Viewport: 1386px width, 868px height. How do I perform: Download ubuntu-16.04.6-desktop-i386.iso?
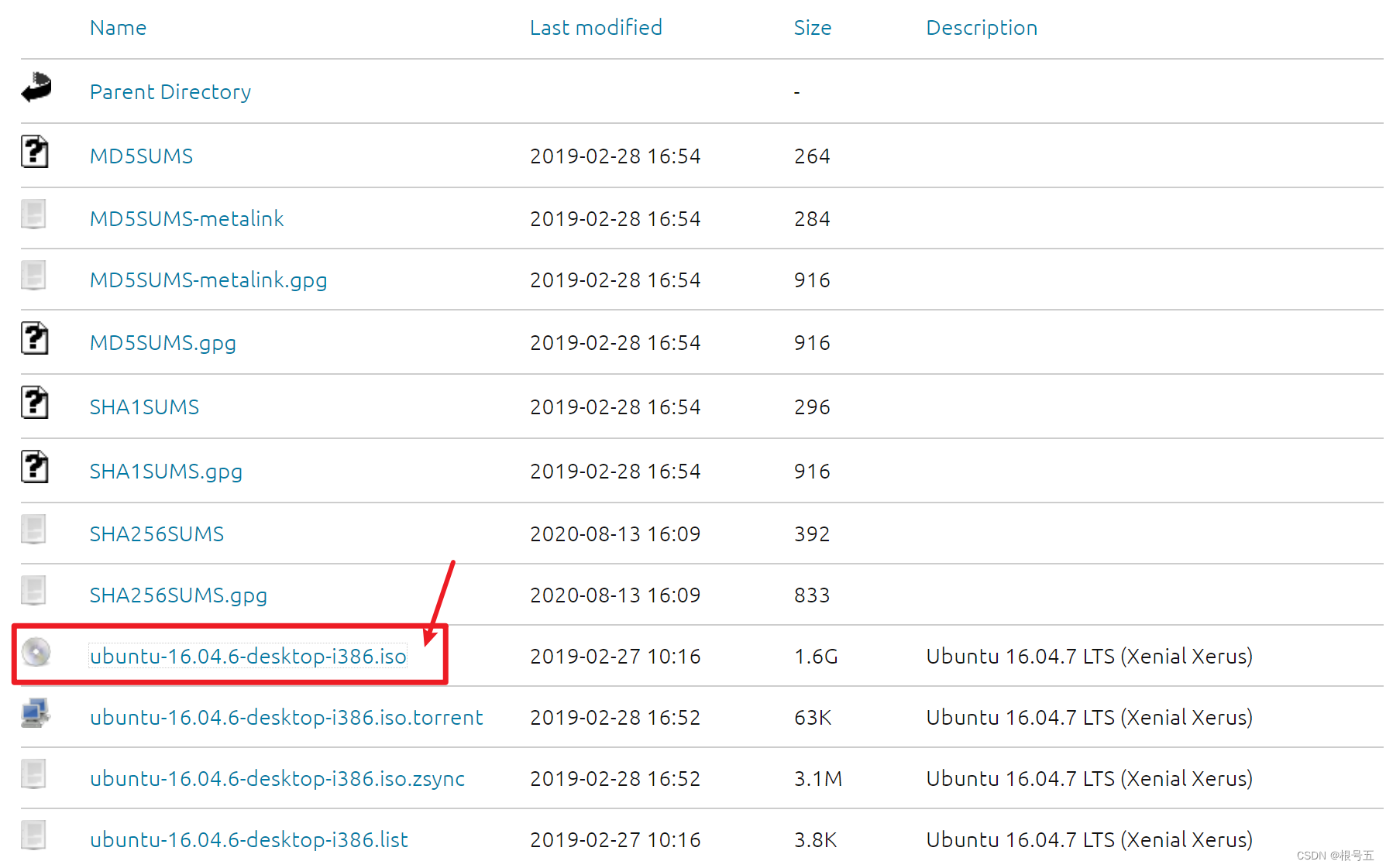point(248,657)
